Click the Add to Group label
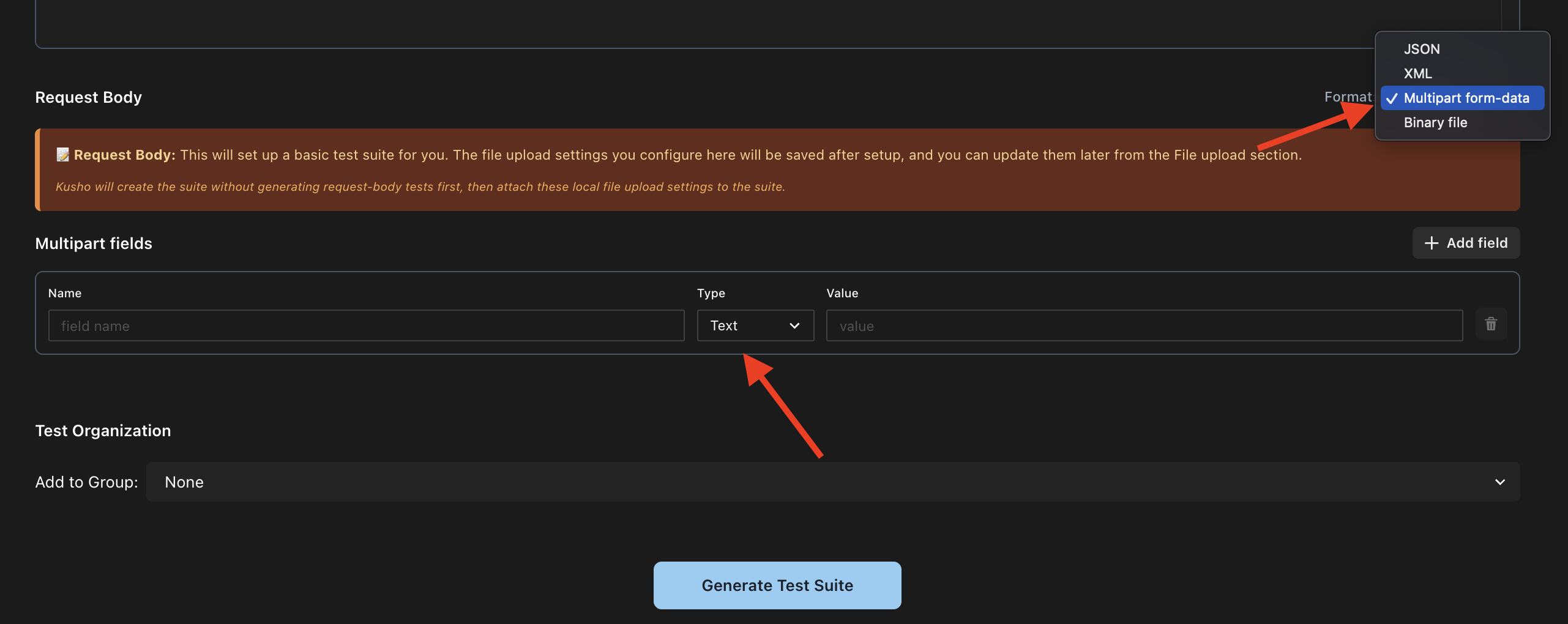1568x624 pixels. [87, 482]
